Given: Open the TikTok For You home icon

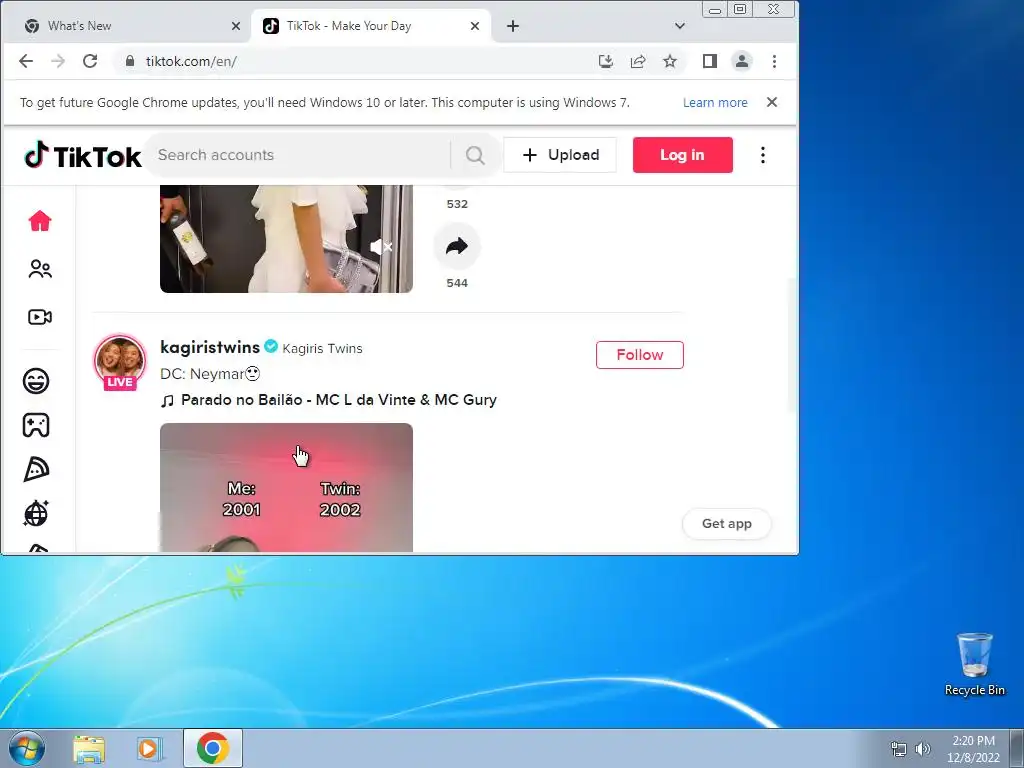Looking at the screenshot, I should pyautogui.click(x=40, y=221).
